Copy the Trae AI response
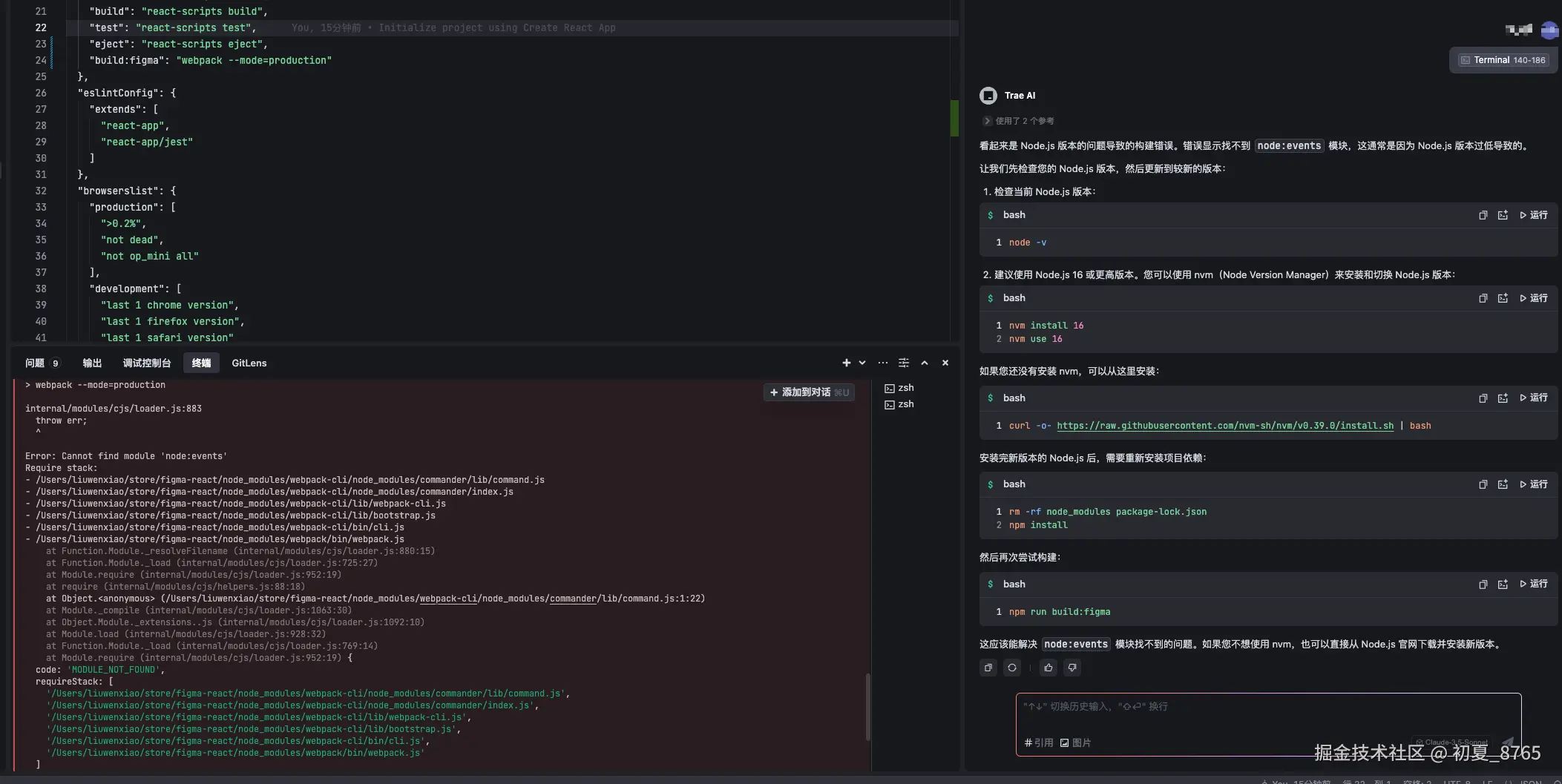Viewport: 1562px width, 784px height. pos(988,668)
